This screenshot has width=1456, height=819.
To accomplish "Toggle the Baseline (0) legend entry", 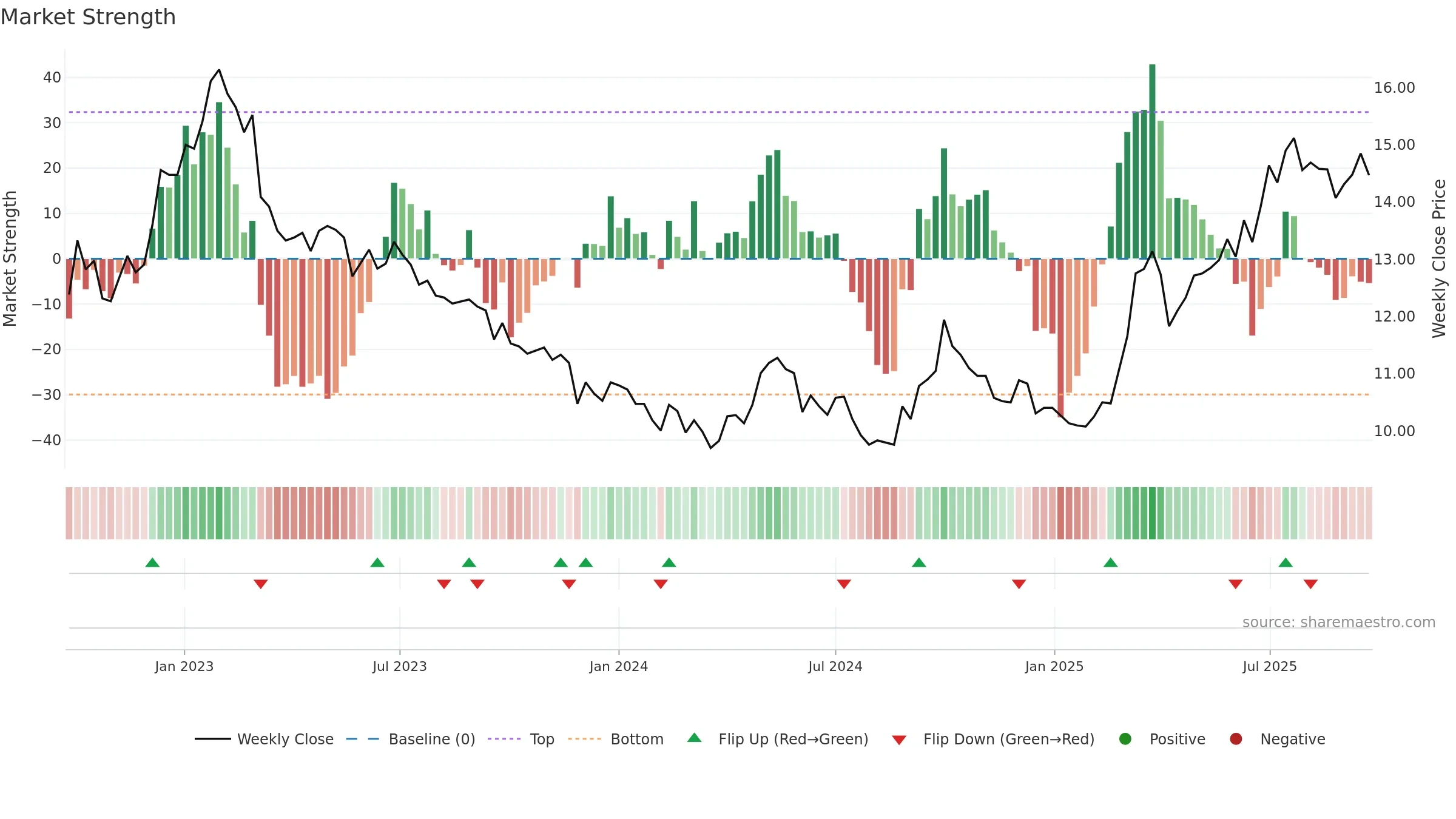I will coord(411,739).
